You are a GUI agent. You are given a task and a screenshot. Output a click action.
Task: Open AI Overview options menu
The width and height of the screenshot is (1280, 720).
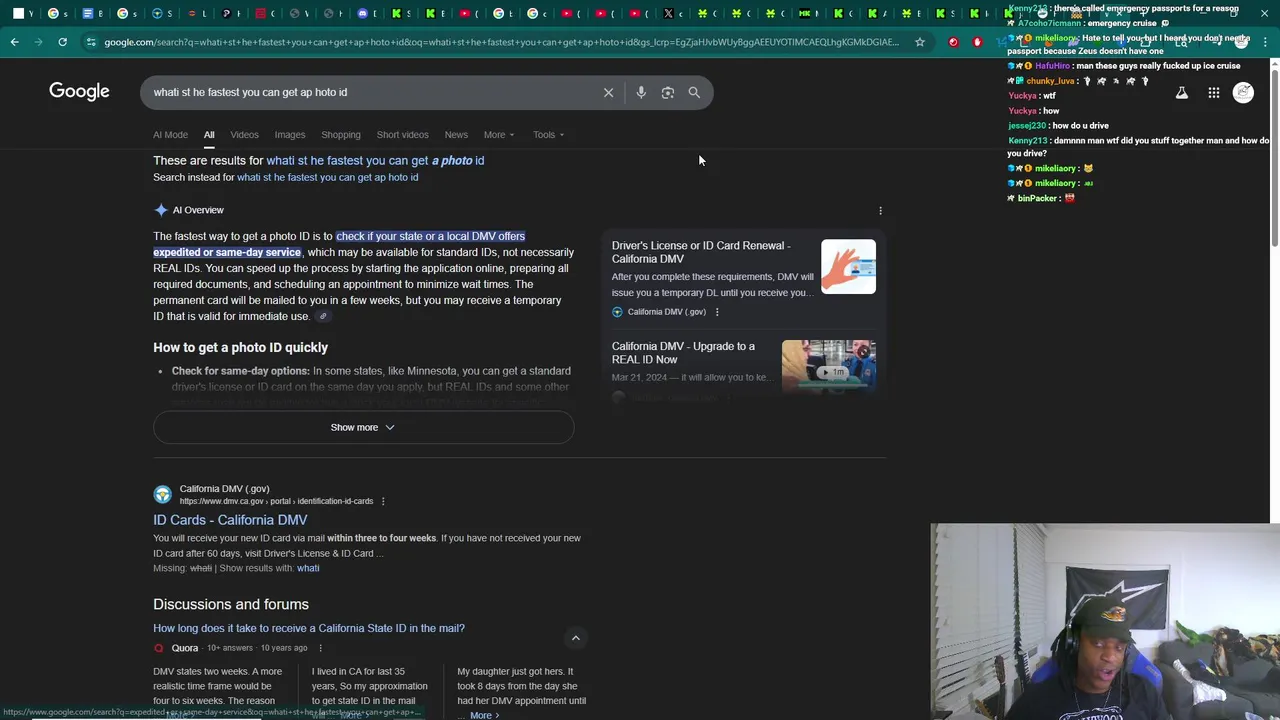click(880, 211)
